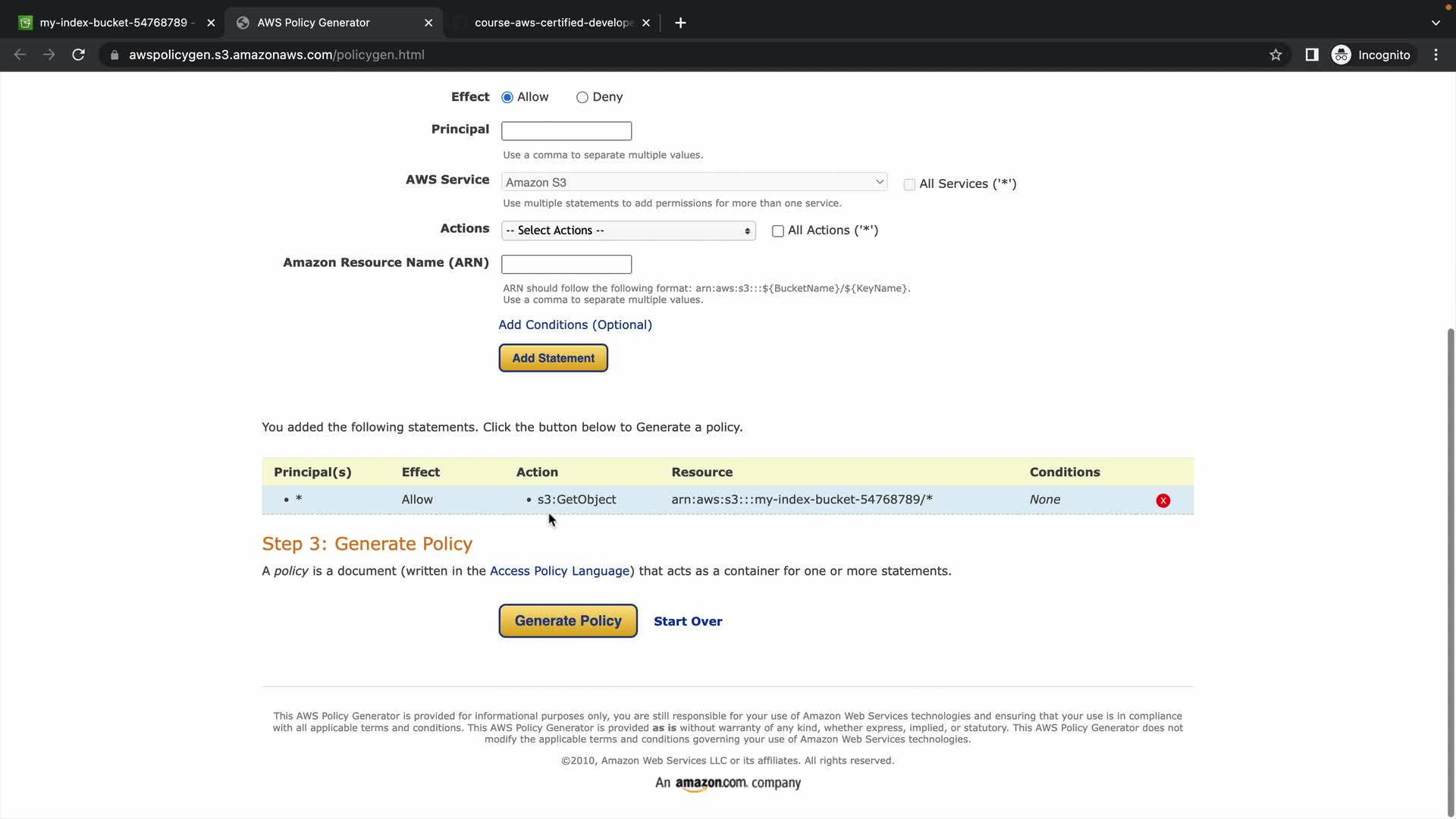Open a new browser tab

[680, 23]
